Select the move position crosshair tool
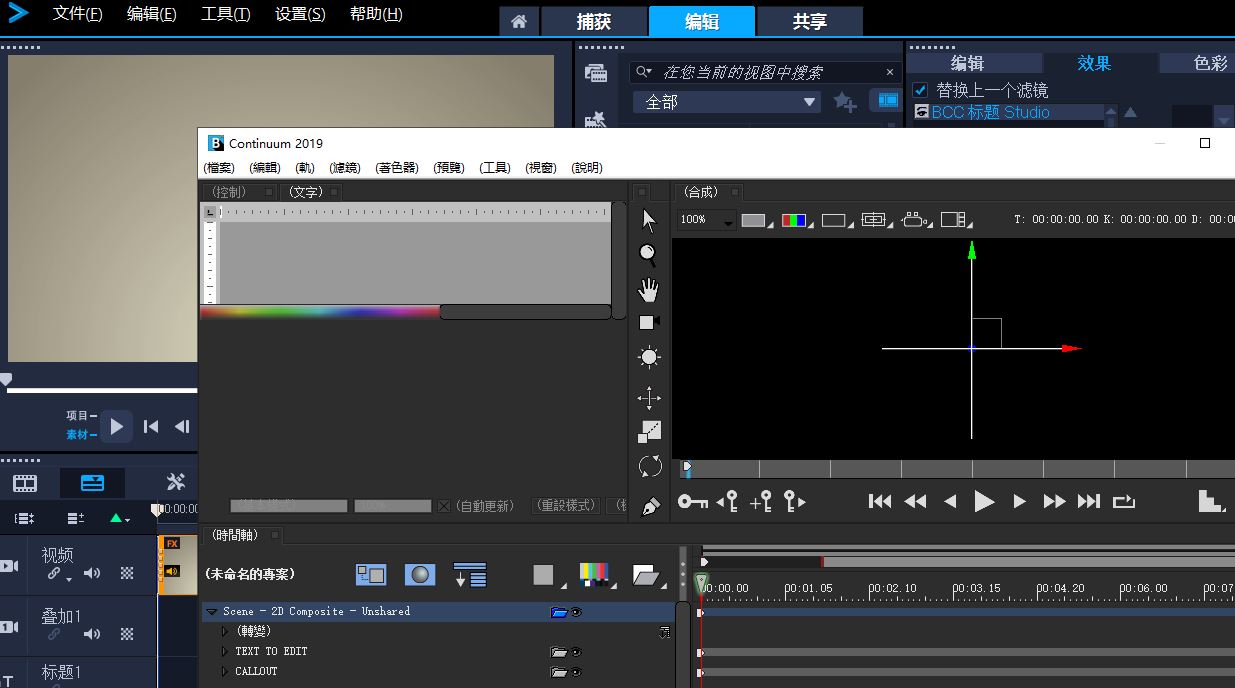This screenshot has height=688, width=1235. (649, 398)
